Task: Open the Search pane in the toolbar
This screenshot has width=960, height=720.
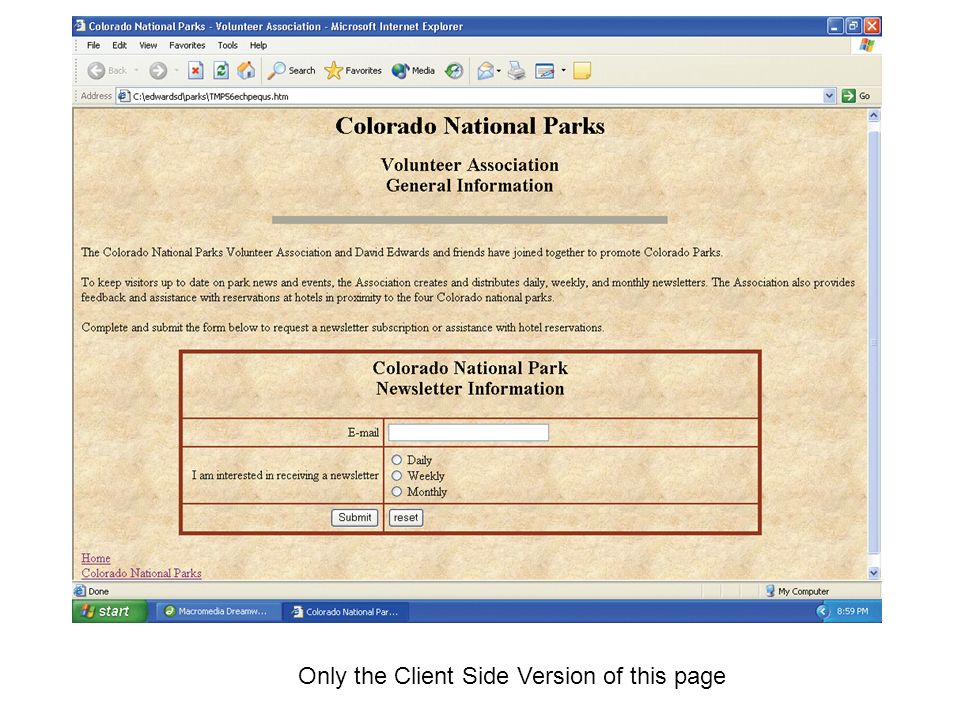Action: tap(291, 71)
